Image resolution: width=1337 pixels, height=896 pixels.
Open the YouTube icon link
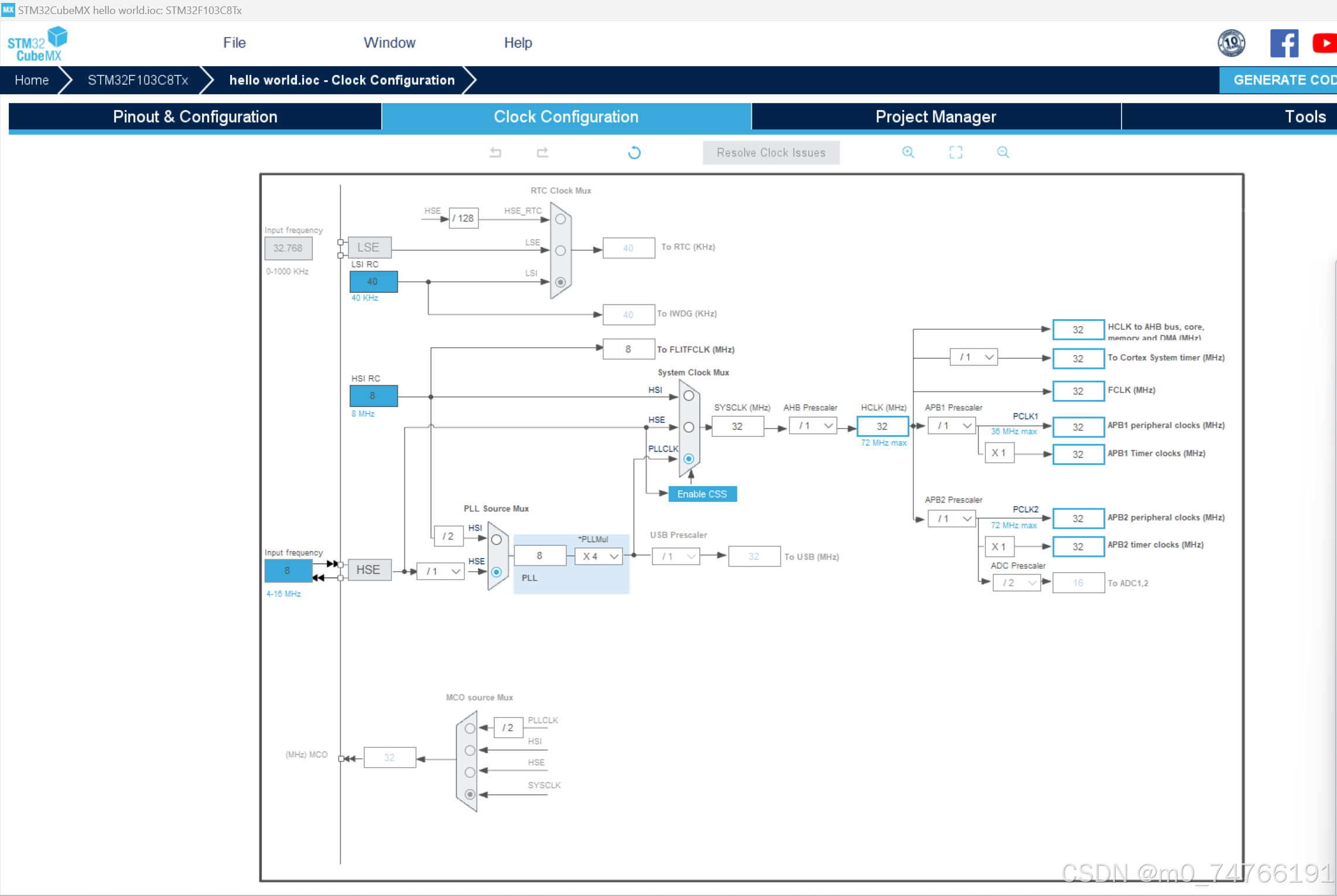click(1325, 43)
